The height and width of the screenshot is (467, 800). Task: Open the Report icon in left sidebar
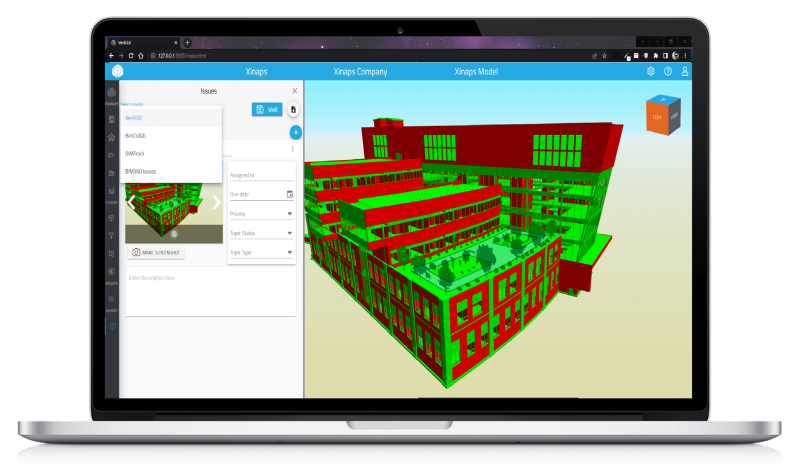(x=112, y=300)
